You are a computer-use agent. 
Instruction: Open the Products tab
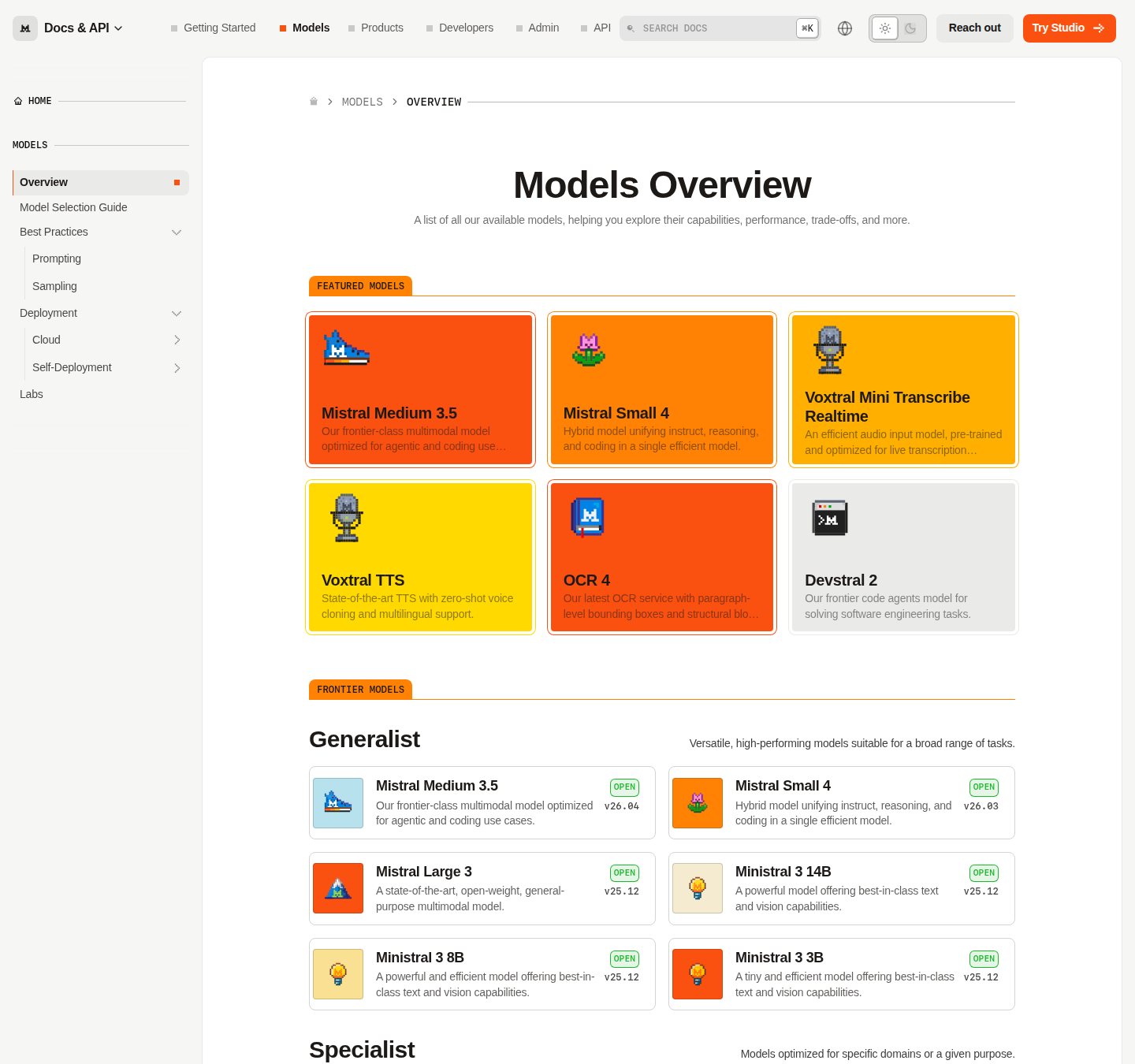click(376, 28)
